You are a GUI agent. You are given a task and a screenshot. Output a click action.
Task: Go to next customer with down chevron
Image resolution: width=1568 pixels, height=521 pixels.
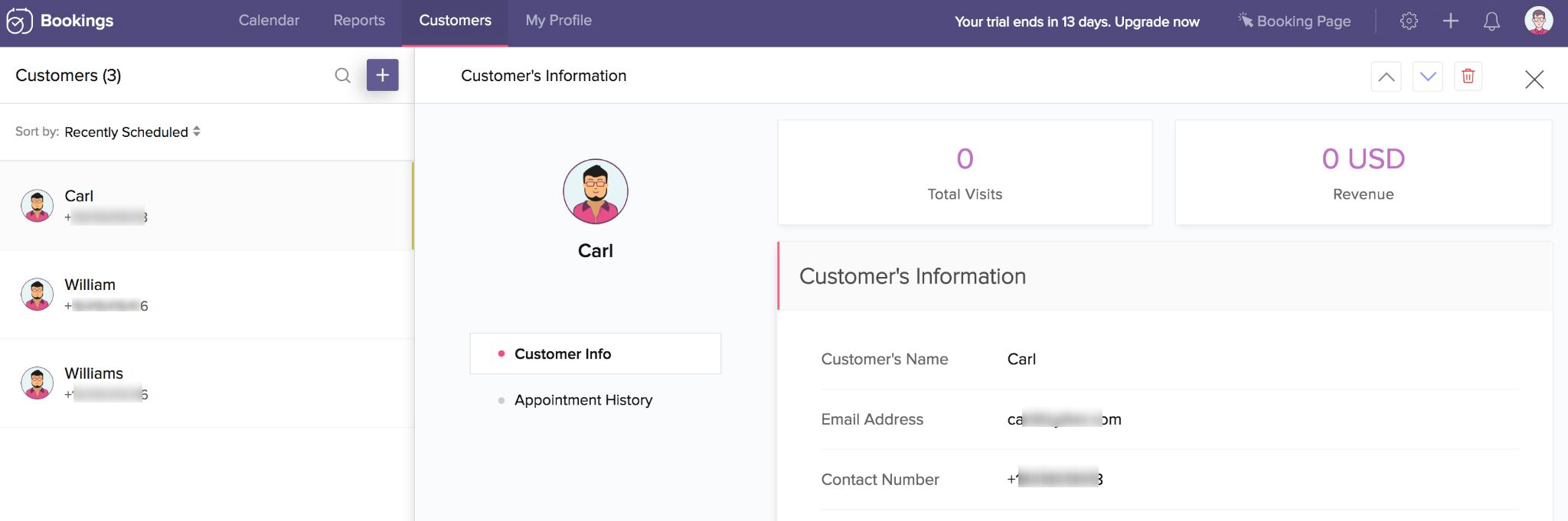(1427, 77)
